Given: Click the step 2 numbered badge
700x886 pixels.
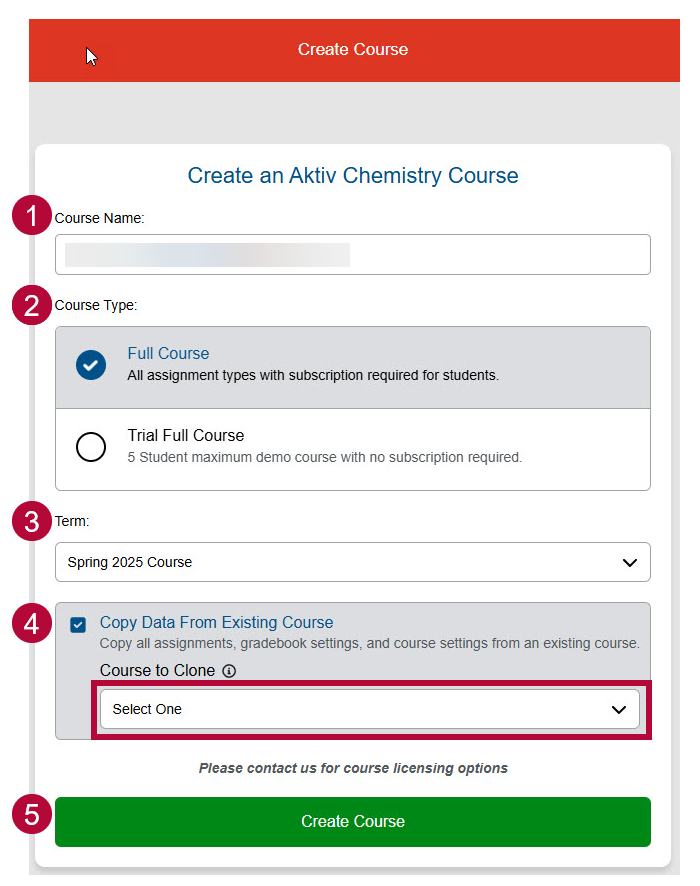Looking at the screenshot, I should (32, 305).
